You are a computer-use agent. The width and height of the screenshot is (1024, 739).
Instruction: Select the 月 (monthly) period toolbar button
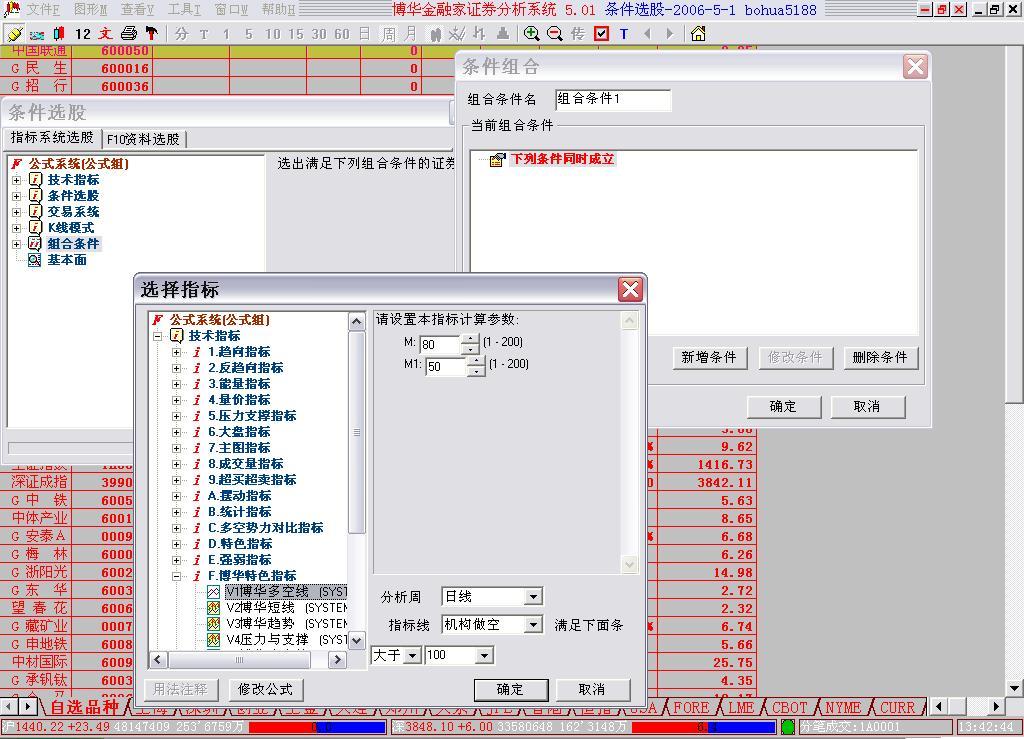click(x=410, y=34)
